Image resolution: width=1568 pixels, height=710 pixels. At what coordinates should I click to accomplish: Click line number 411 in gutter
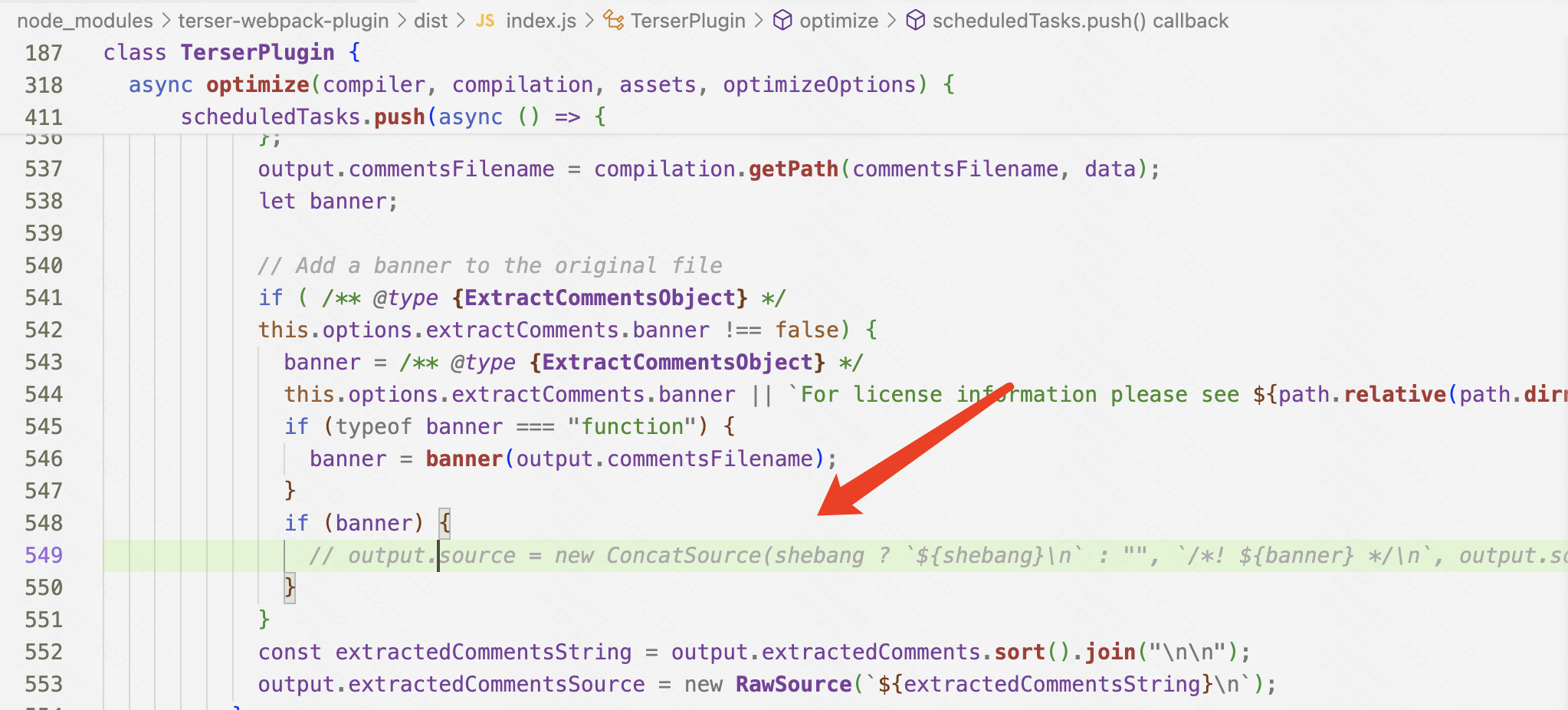click(44, 117)
